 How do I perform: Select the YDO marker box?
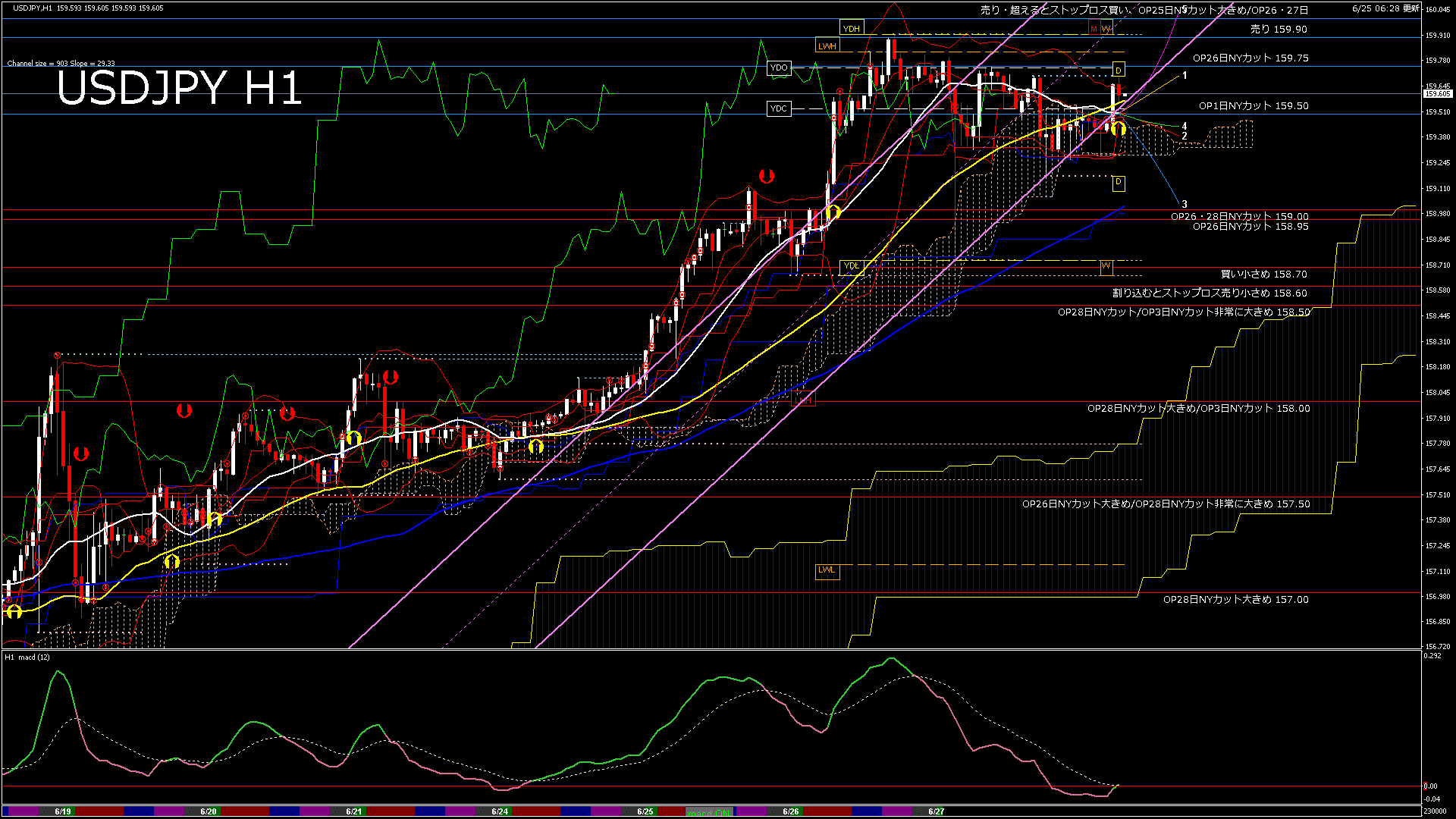tap(779, 67)
